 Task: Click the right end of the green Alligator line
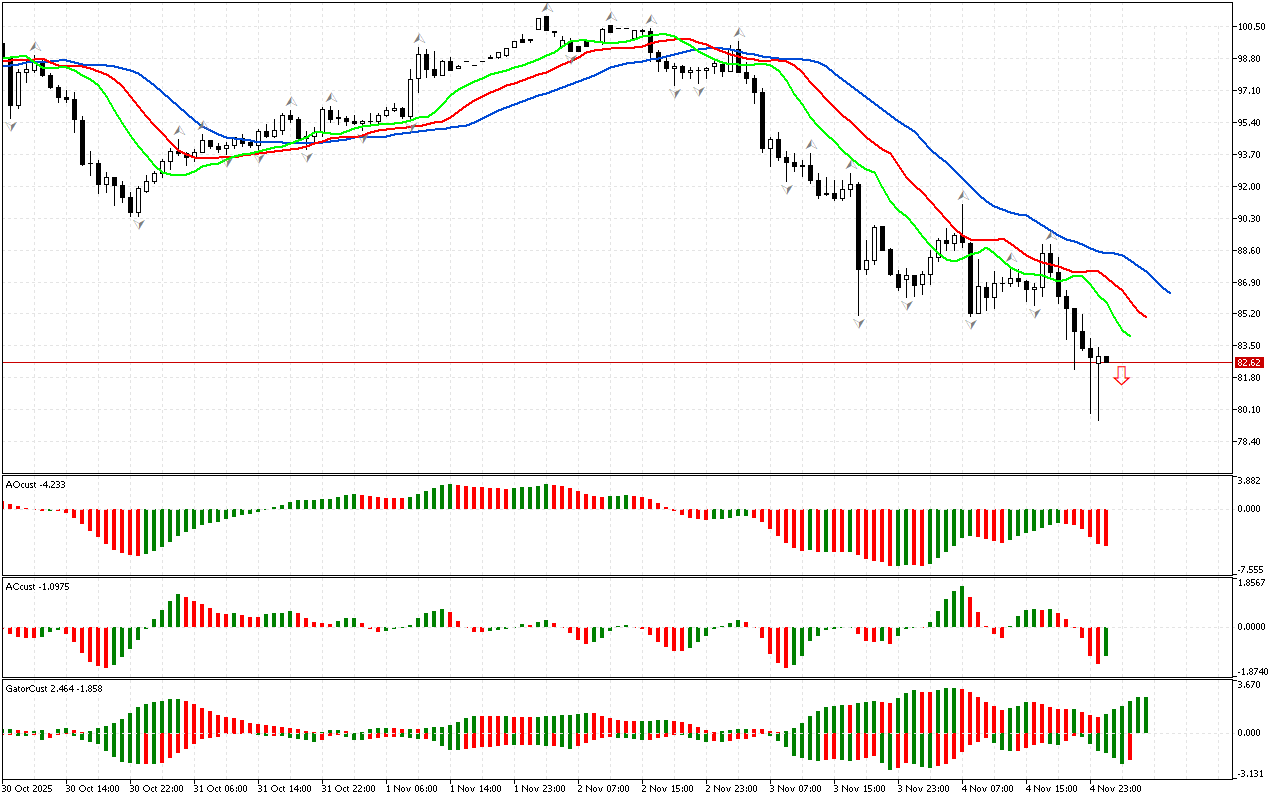(1129, 336)
